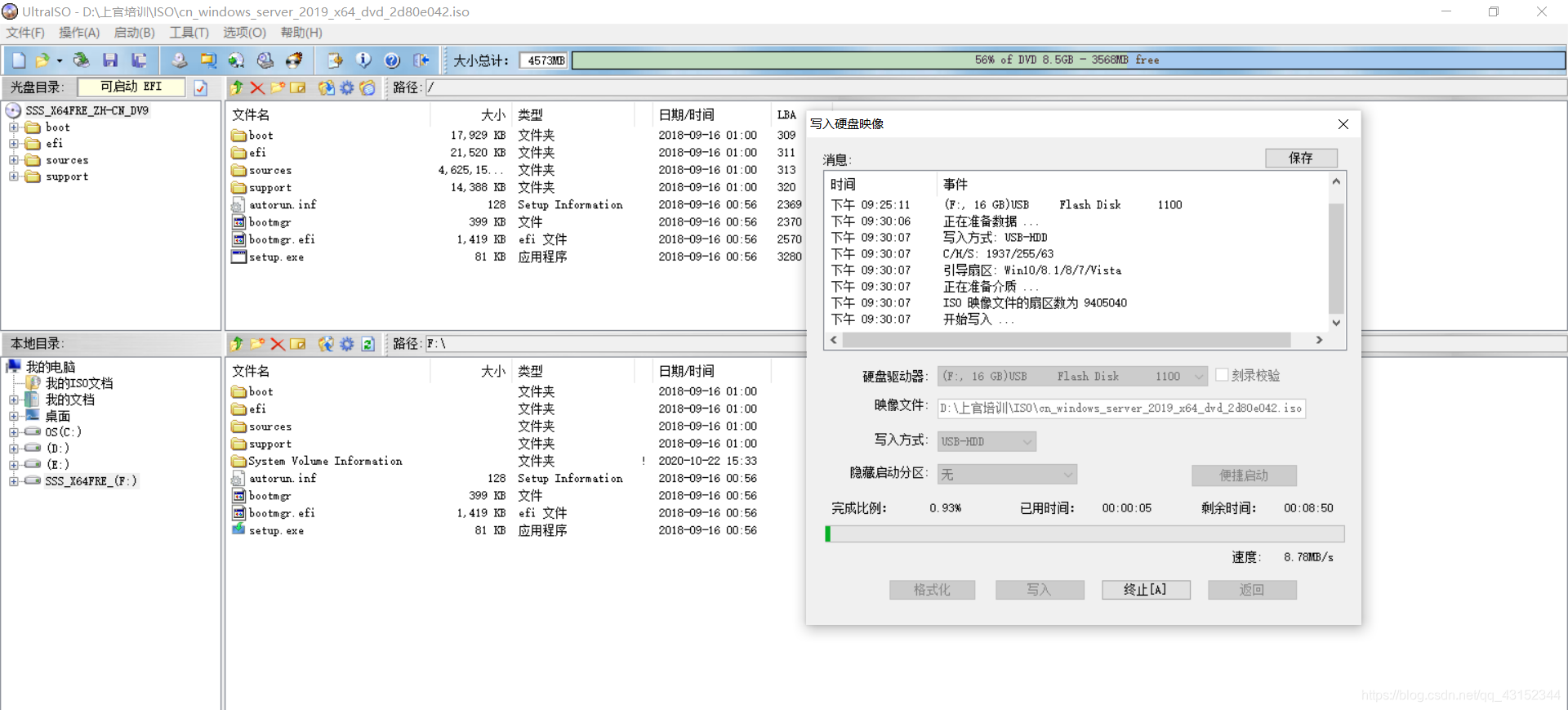
Task: Open the 隐藏启动分区 dropdown
Action: 1067,475
